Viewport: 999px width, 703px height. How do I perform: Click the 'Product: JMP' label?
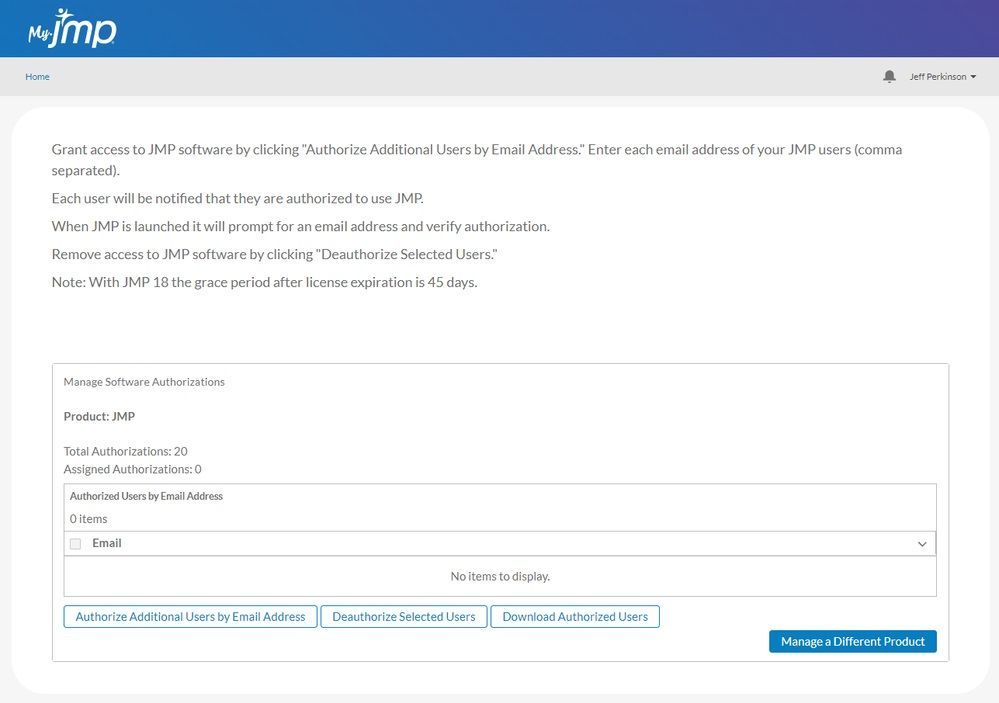click(x=99, y=416)
